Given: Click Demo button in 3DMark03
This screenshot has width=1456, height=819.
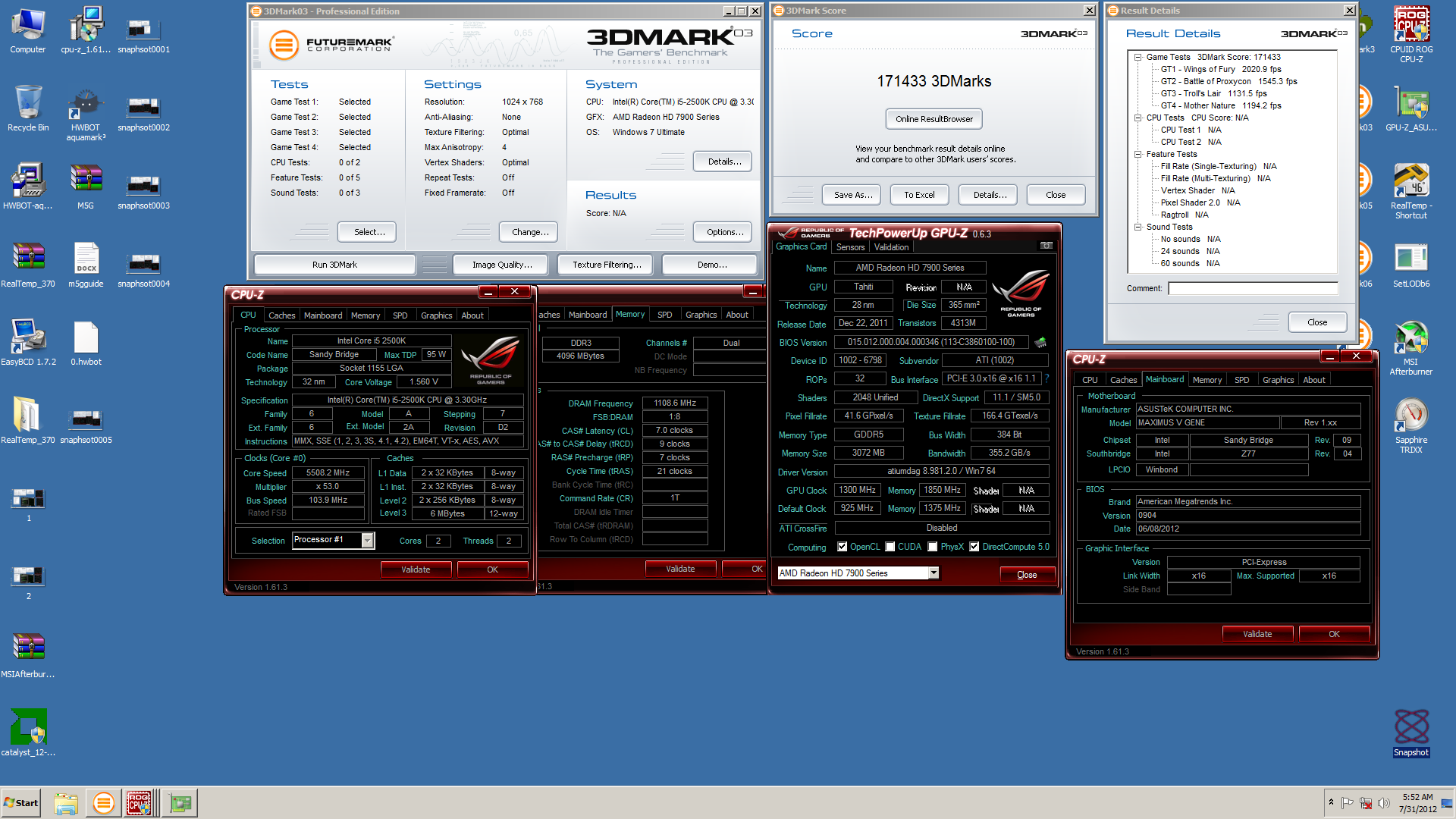Looking at the screenshot, I should click(x=711, y=265).
